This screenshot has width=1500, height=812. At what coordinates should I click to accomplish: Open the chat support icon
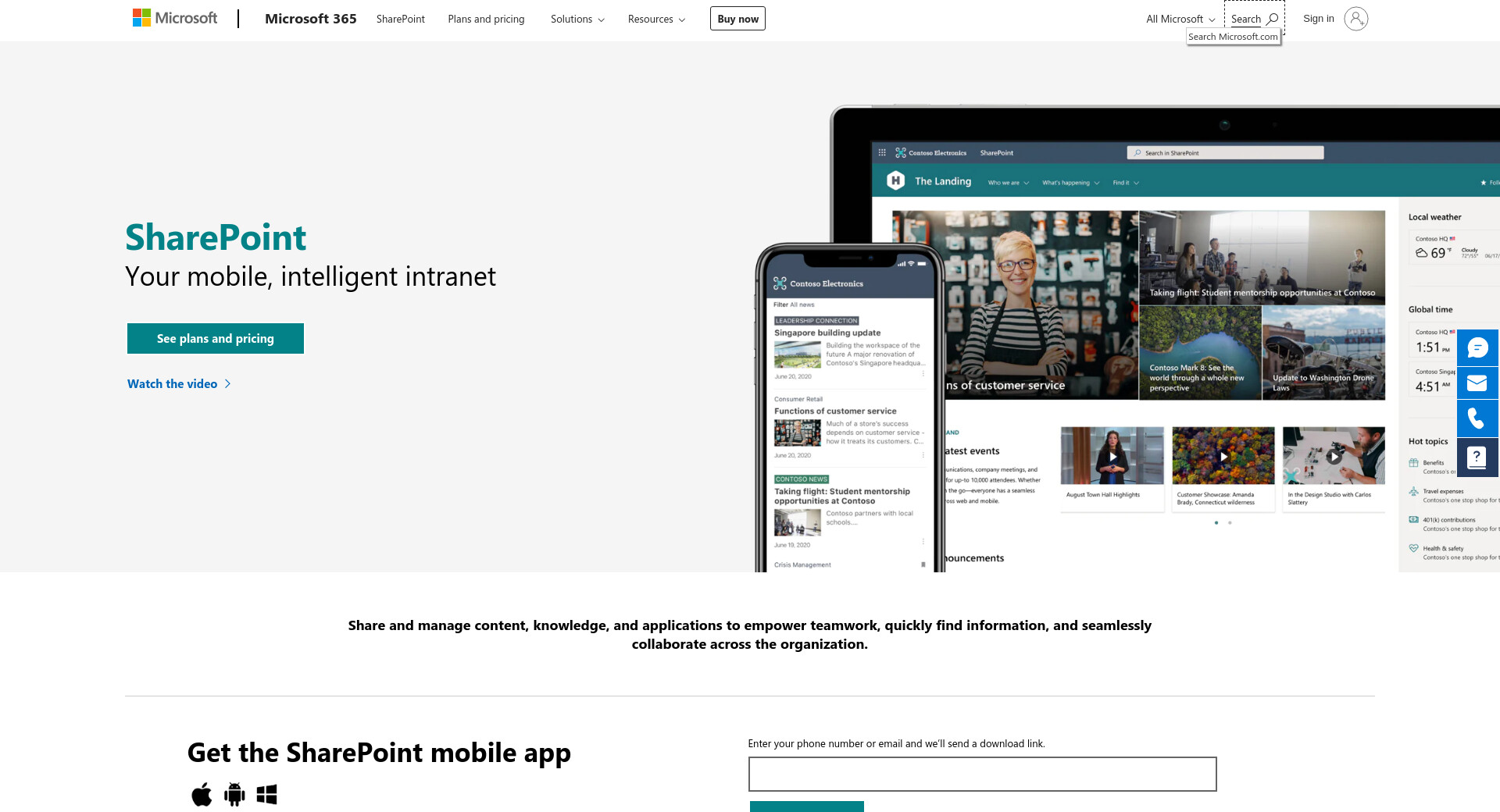[1477, 348]
